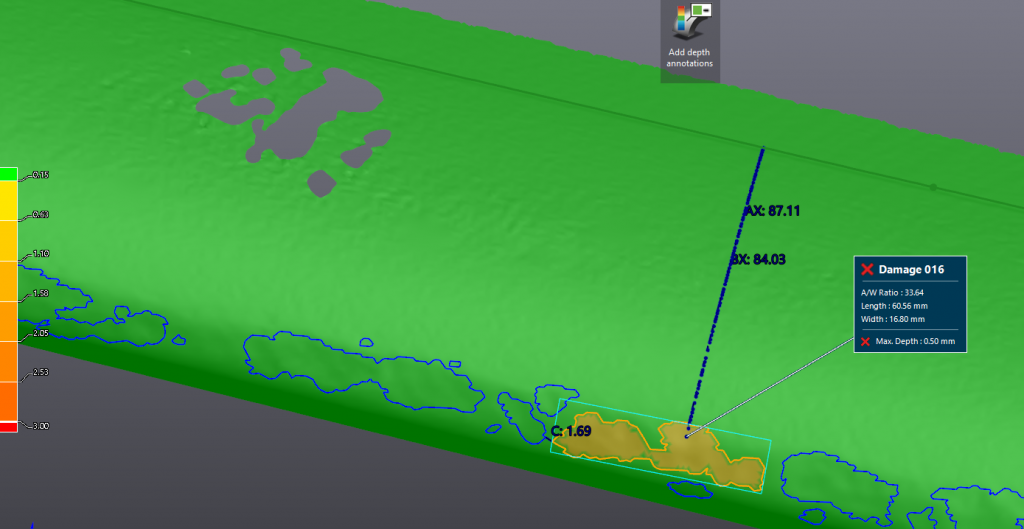Select the Damage 016 title in the callout
Image resolution: width=1024 pixels, height=529 pixels.
click(911, 269)
